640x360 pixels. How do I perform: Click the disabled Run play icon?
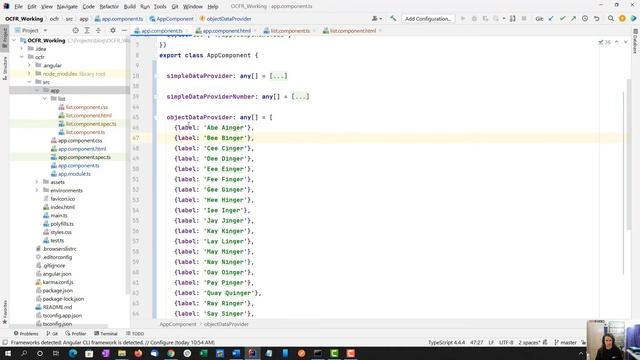463,18
